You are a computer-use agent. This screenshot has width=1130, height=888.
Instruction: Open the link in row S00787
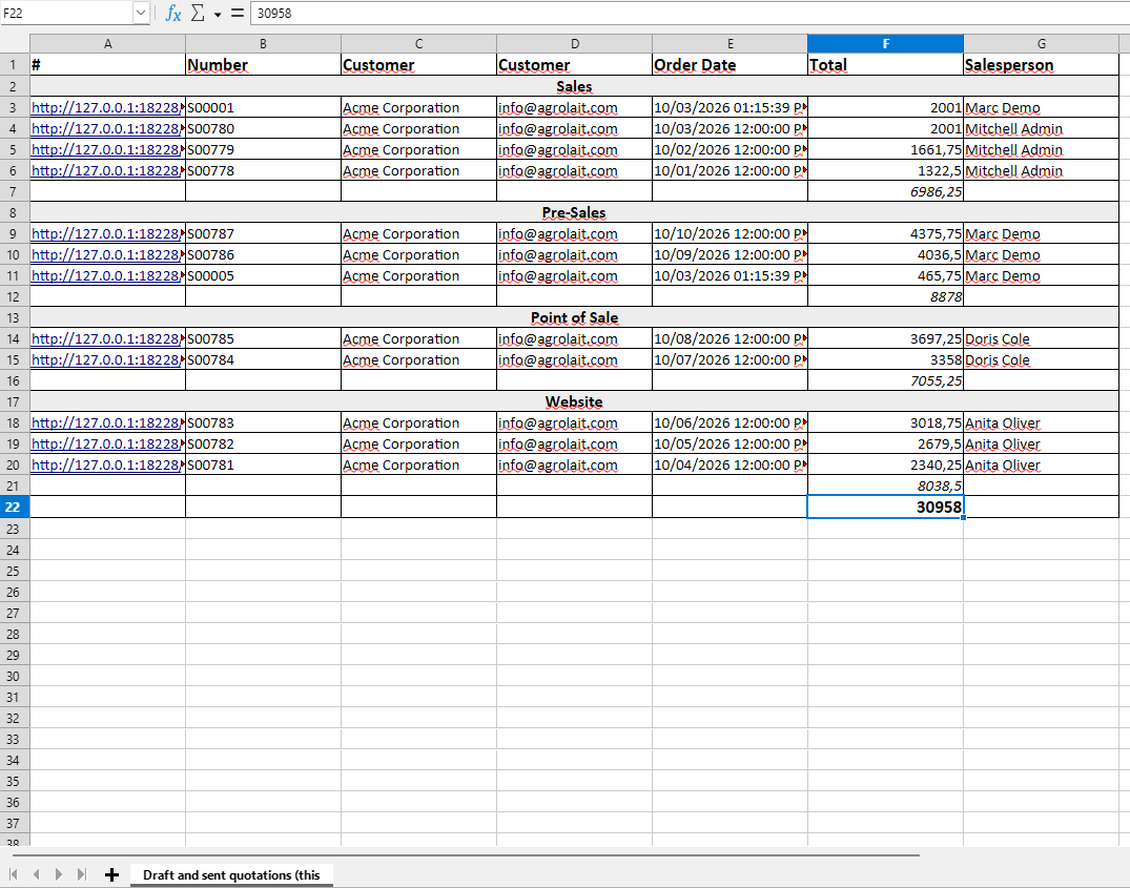point(107,234)
